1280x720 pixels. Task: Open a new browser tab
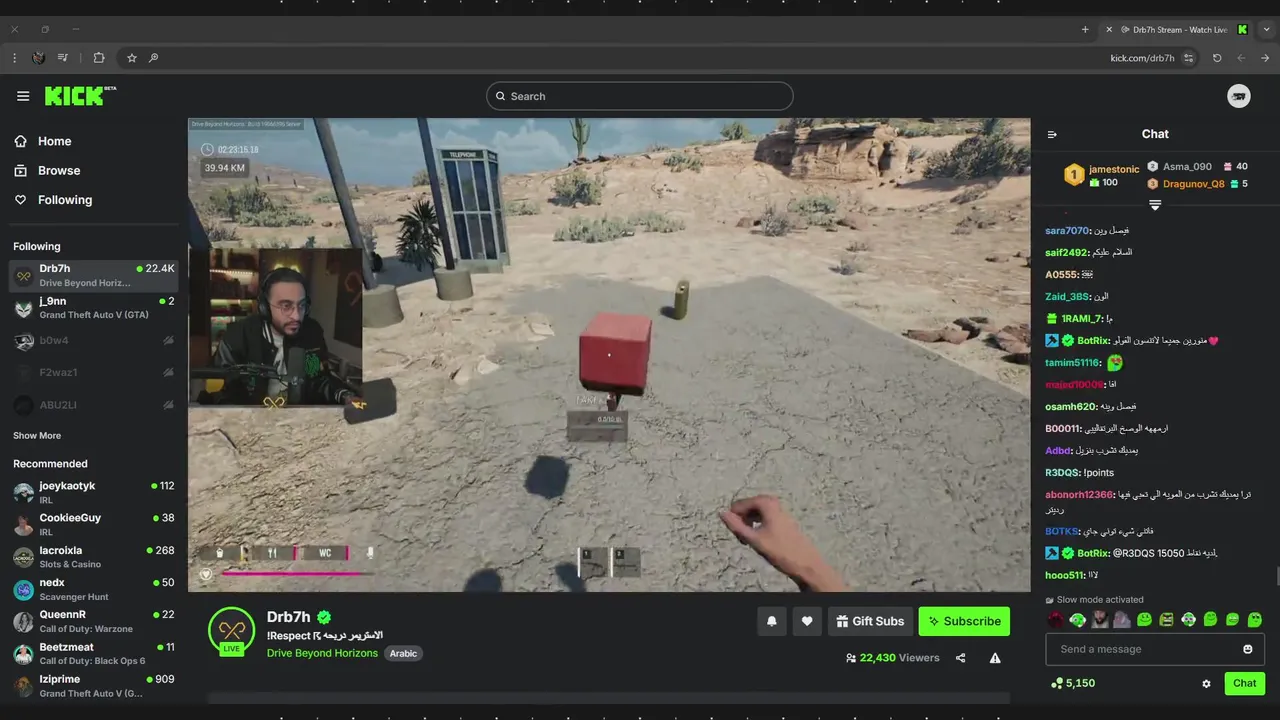coord(1085,30)
